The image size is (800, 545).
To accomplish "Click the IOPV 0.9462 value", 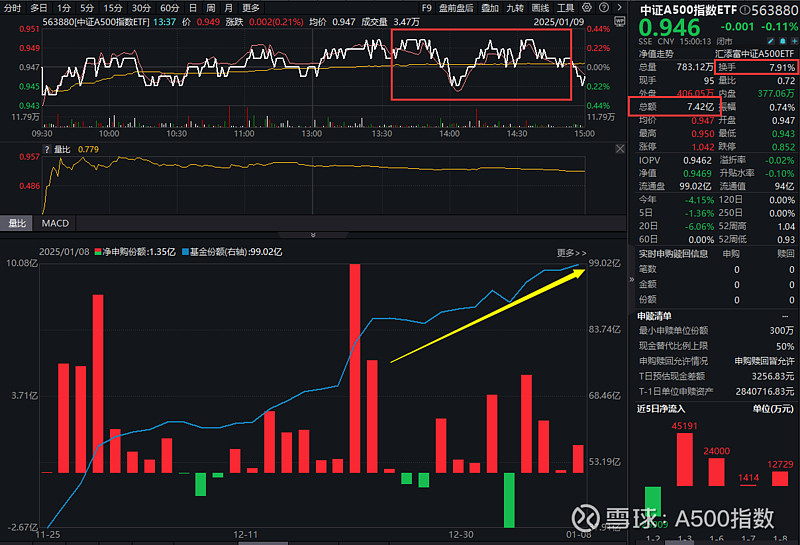I will point(697,160).
